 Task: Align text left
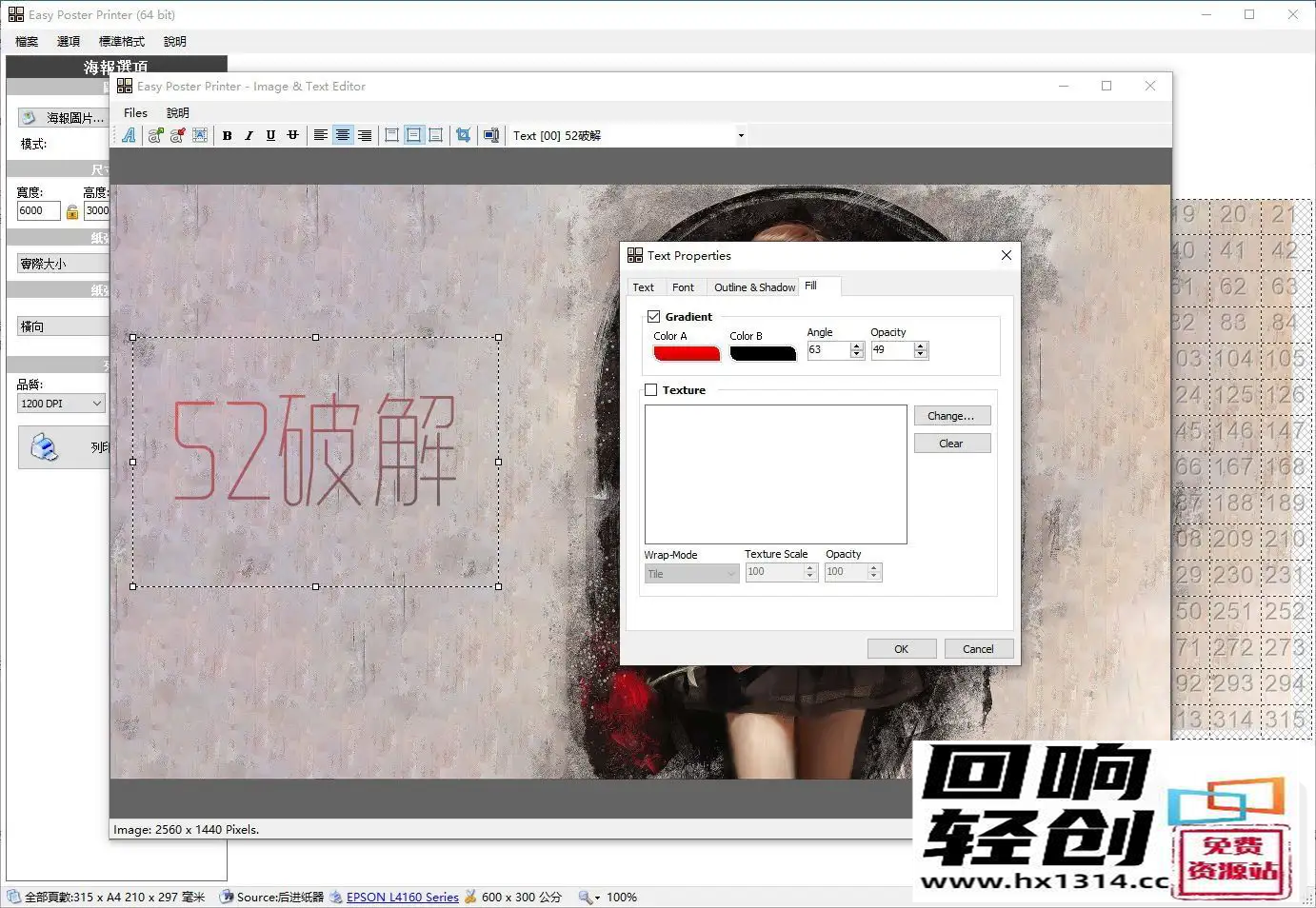[321, 135]
